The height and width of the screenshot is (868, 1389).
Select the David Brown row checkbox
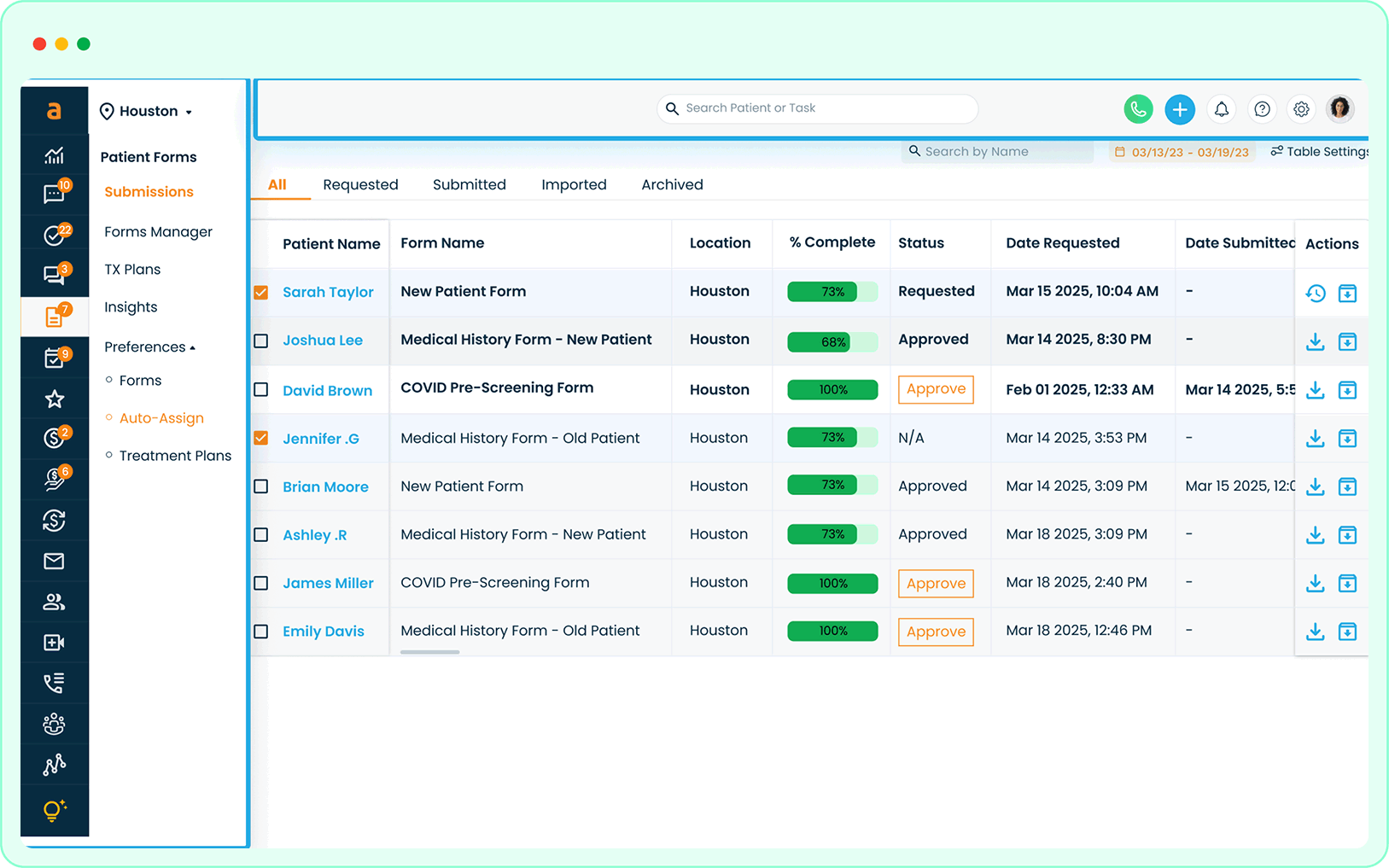(x=261, y=390)
